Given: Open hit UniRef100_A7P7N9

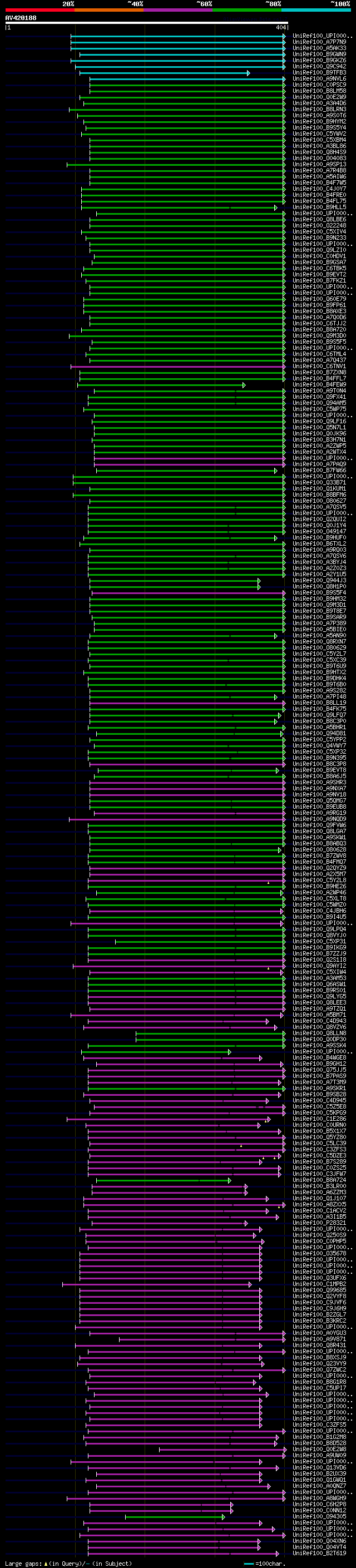Looking at the screenshot, I should point(319,42).
